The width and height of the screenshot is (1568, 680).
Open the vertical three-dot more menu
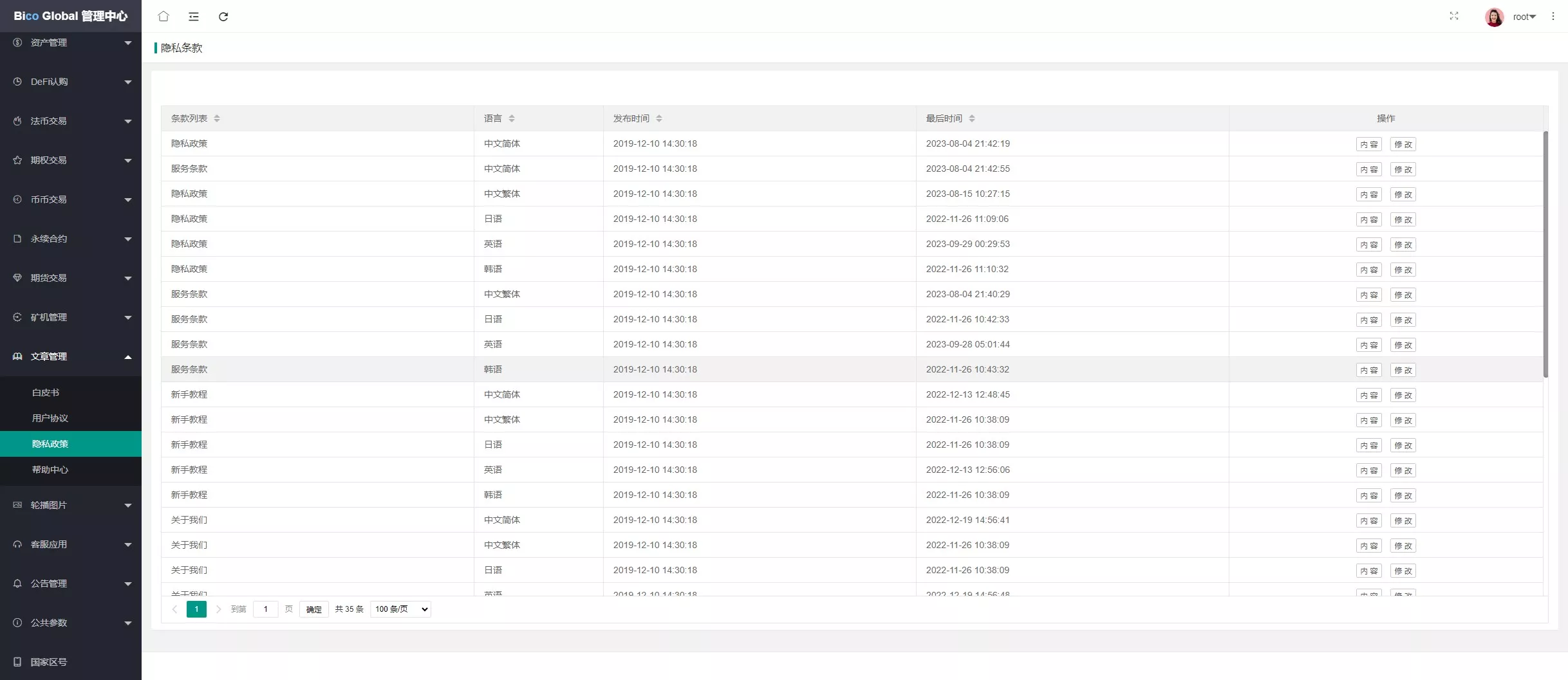tap(1553, 17)
